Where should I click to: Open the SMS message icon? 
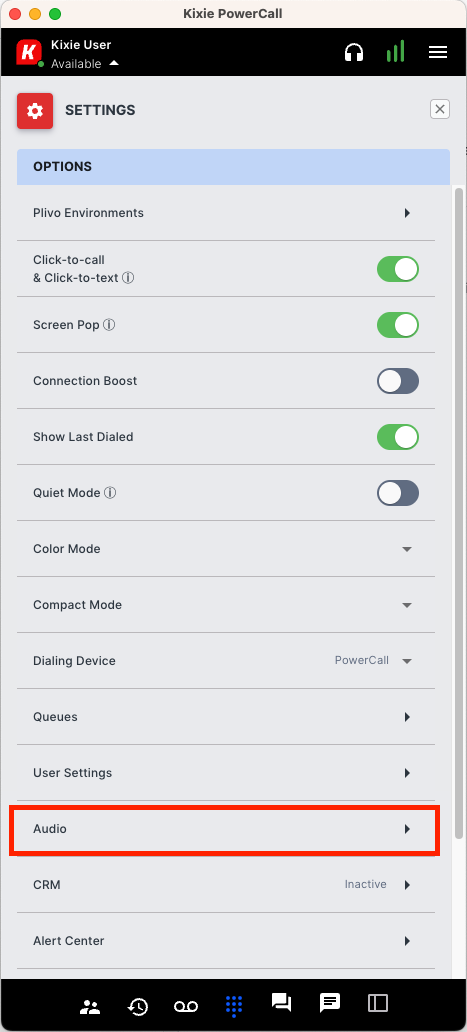[330, 1003]
